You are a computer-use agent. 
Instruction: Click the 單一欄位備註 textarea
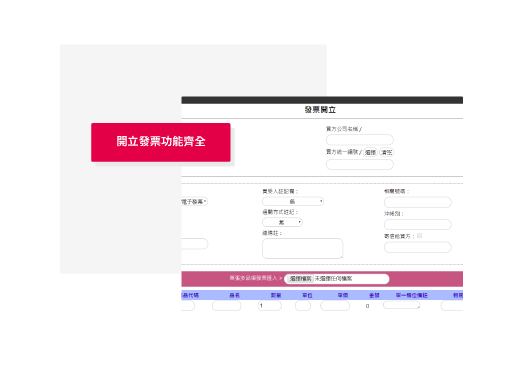point(402,305)
